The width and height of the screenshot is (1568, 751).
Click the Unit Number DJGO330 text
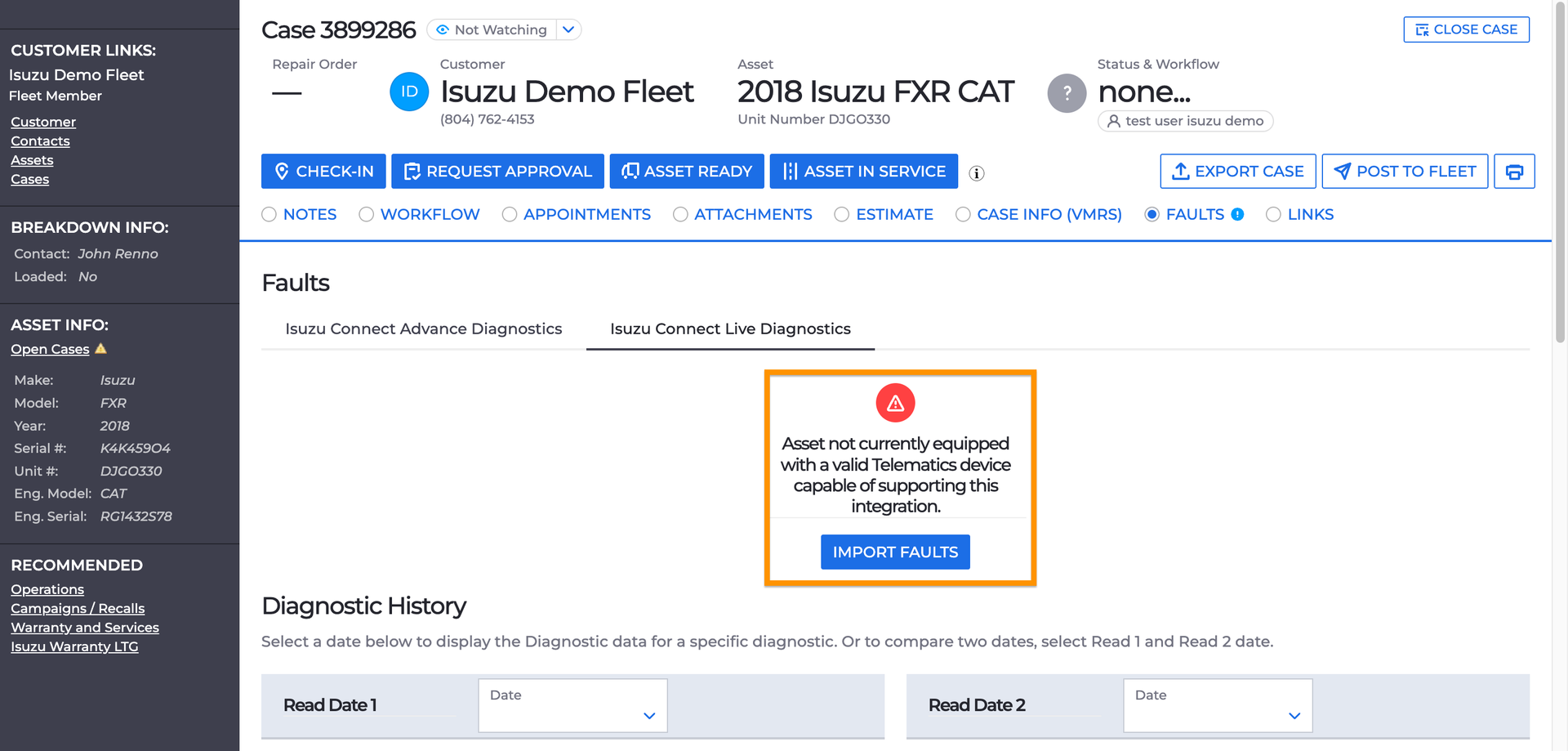(x=813, y=119)
